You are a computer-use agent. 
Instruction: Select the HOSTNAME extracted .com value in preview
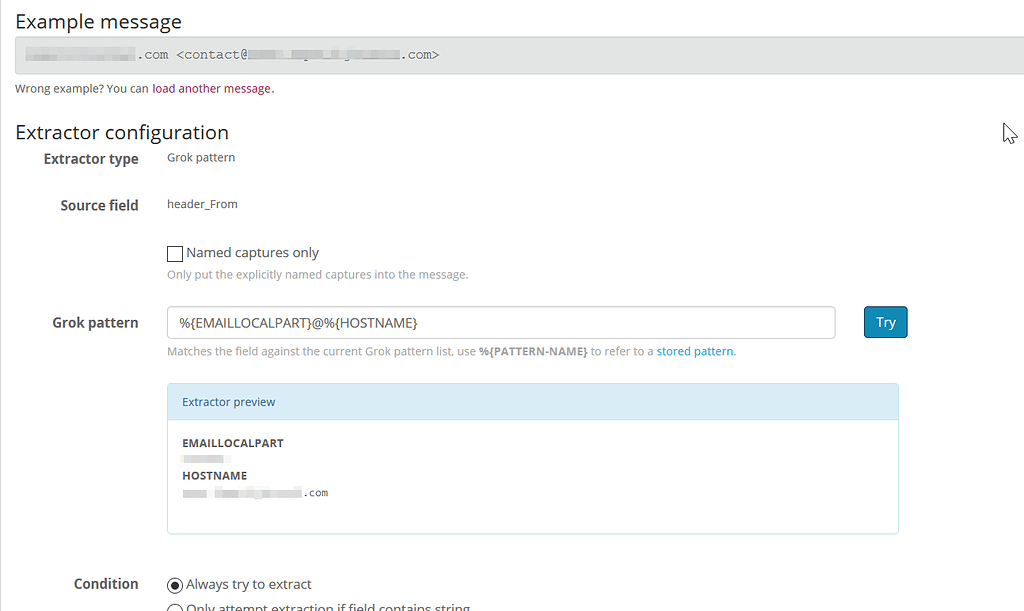[x=254, y=492]
